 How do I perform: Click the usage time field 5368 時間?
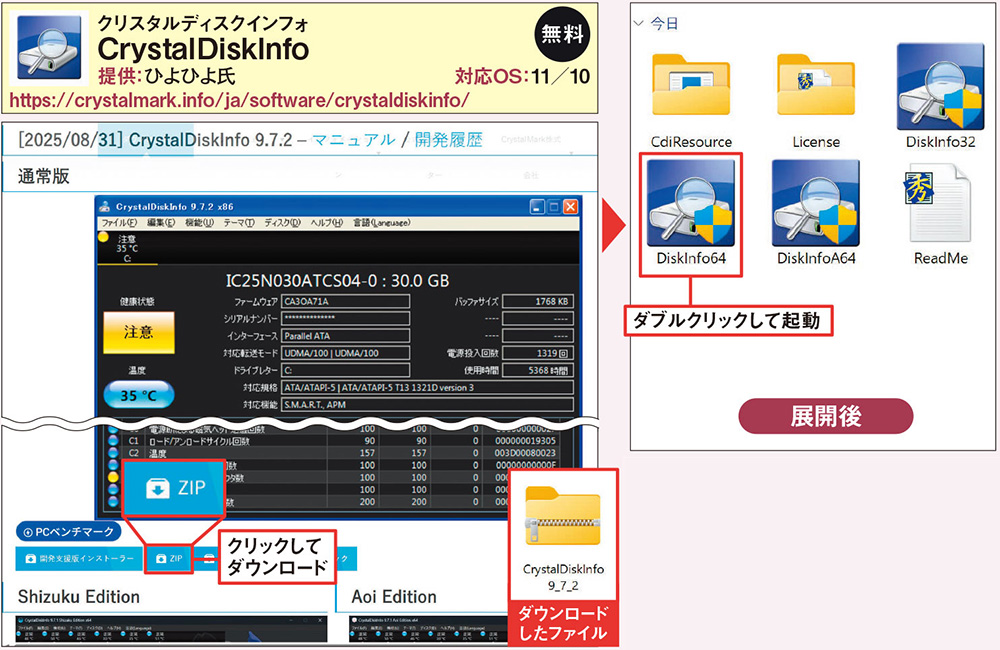(x=538, y=370)
